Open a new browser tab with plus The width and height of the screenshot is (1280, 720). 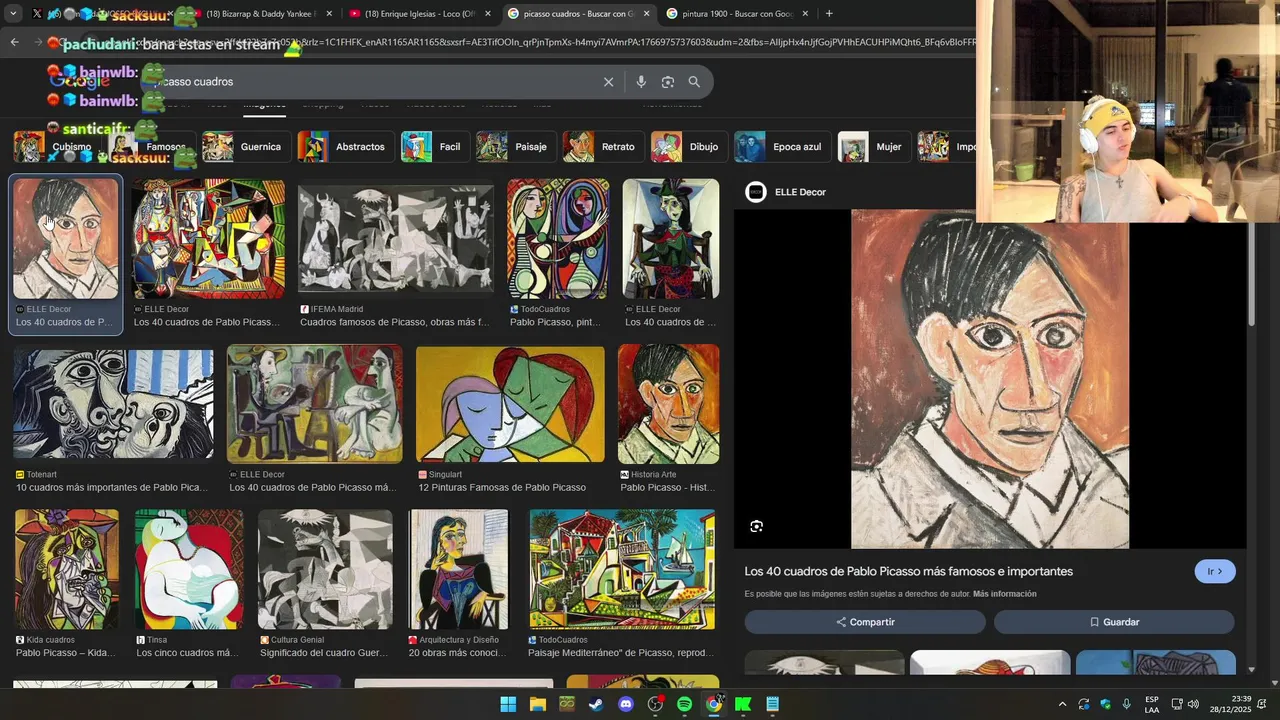click(829, 14)
